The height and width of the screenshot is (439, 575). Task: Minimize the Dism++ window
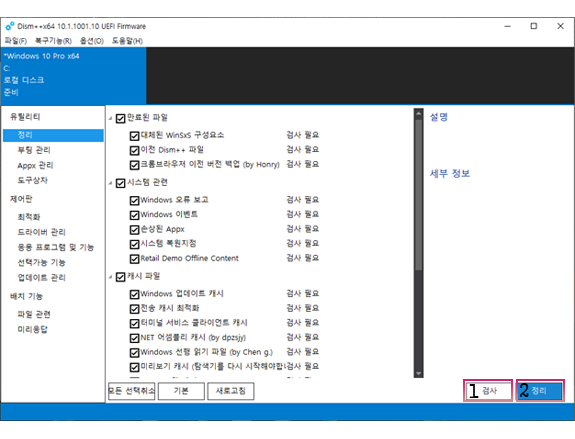pos(508,26)
